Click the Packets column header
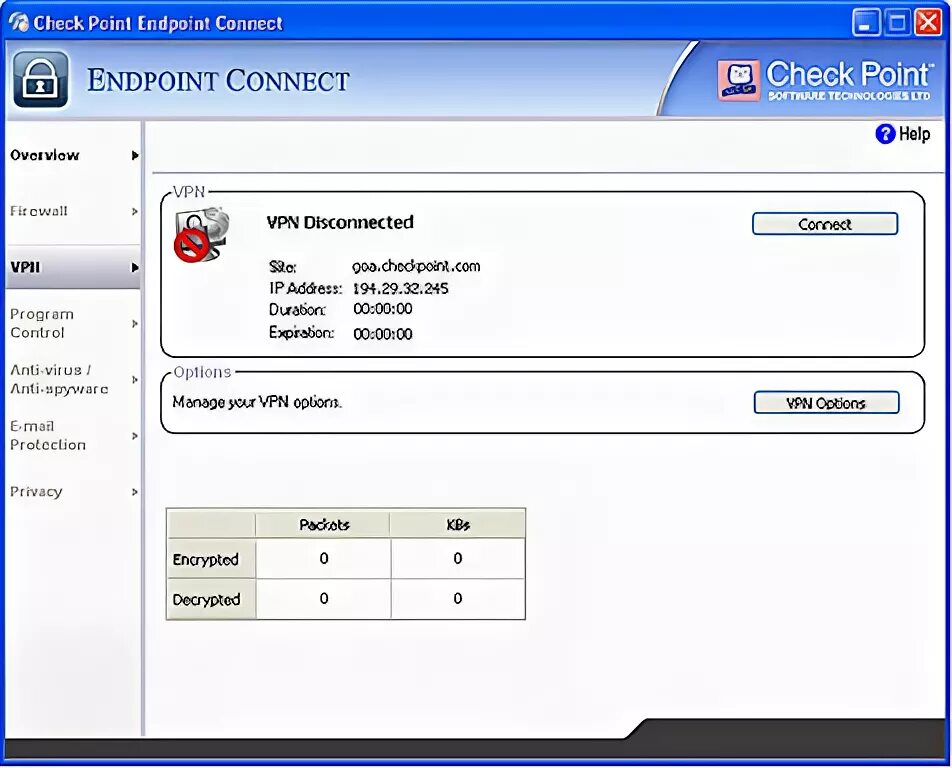 pyautogui.click(x=322, y=523)
